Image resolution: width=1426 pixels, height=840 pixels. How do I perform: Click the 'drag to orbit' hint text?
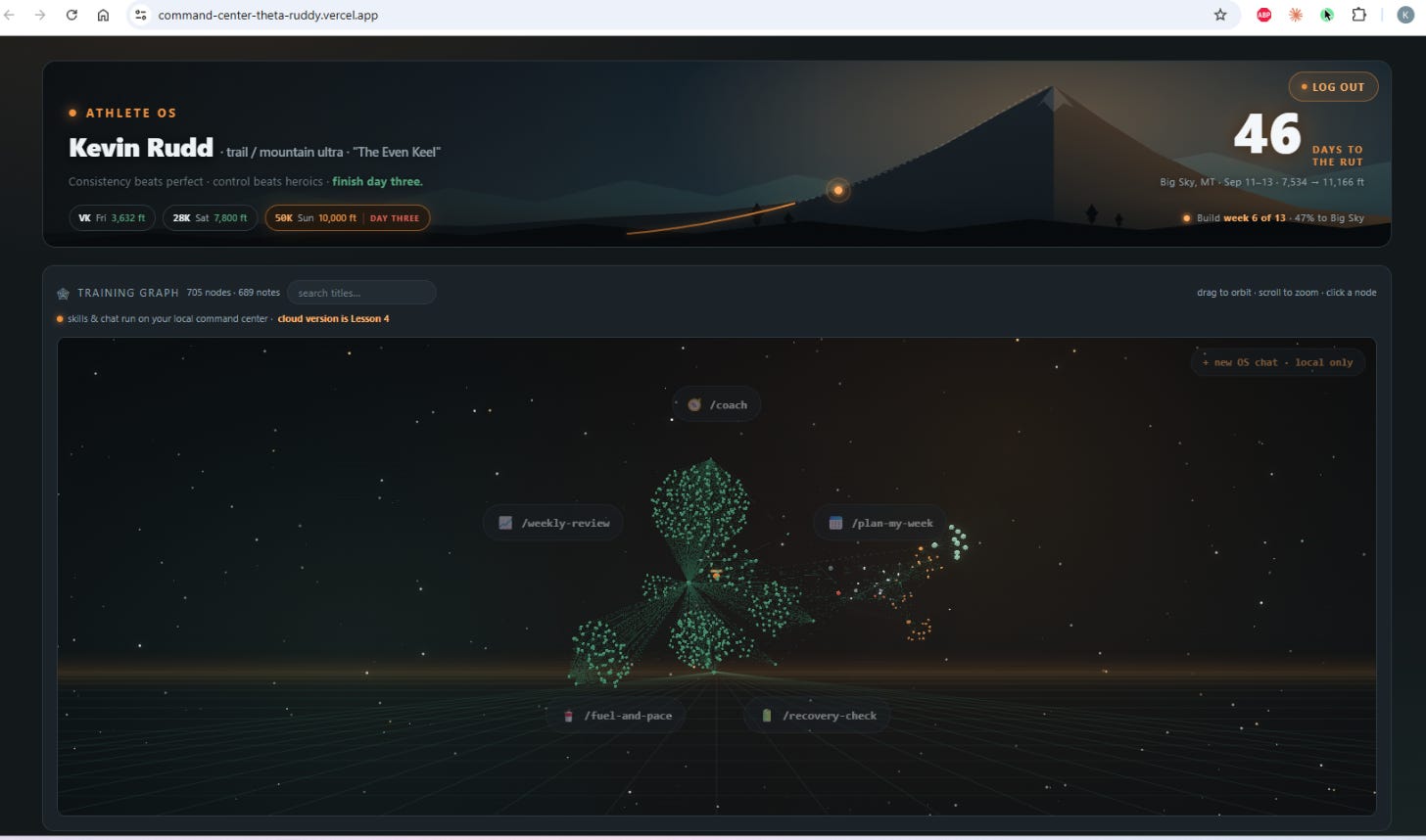(x=1224, y=293)
